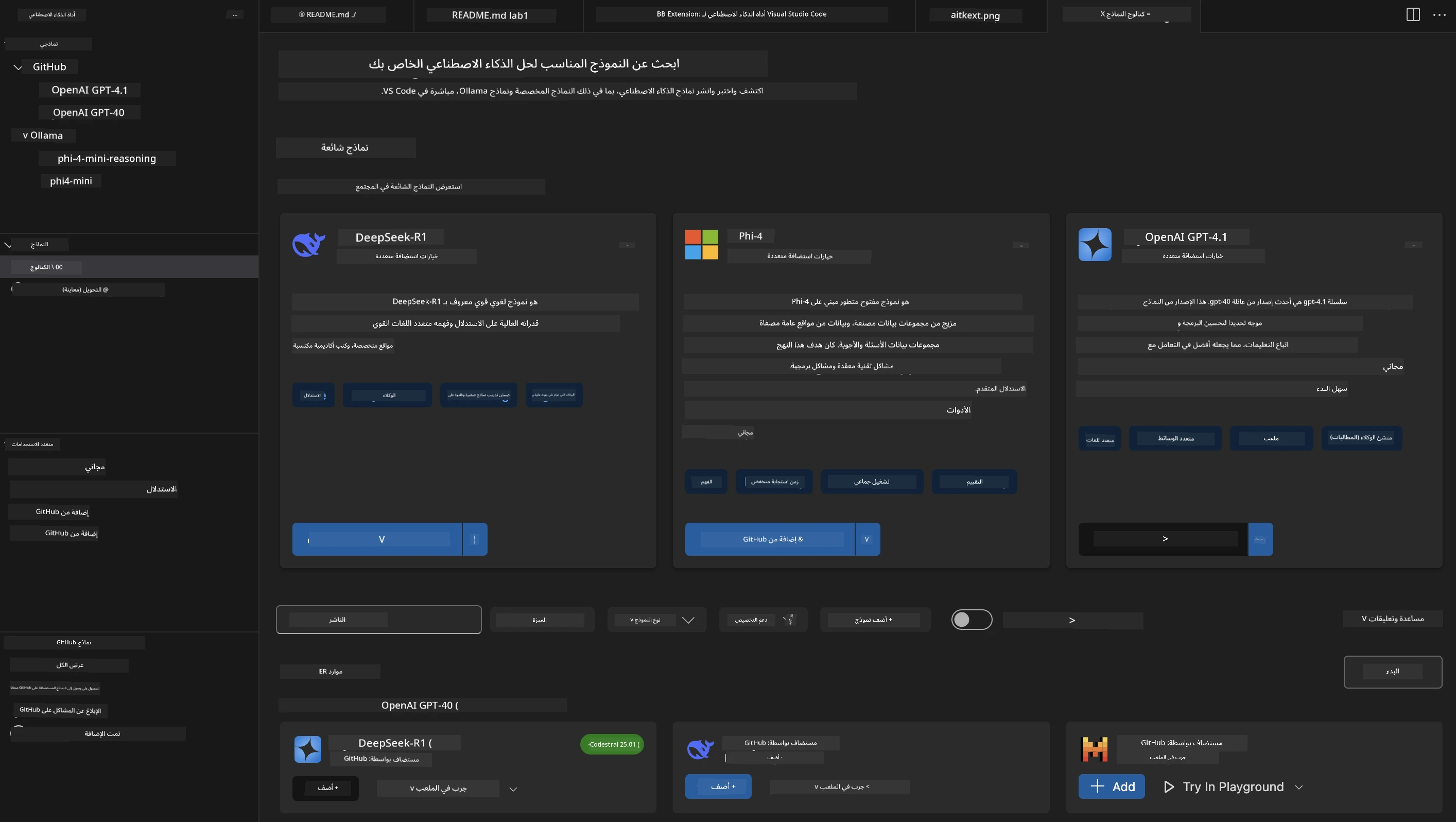1456x822 pixels.
Task: Open the Phi-4 card options menu
Action: click(1021, 245)
